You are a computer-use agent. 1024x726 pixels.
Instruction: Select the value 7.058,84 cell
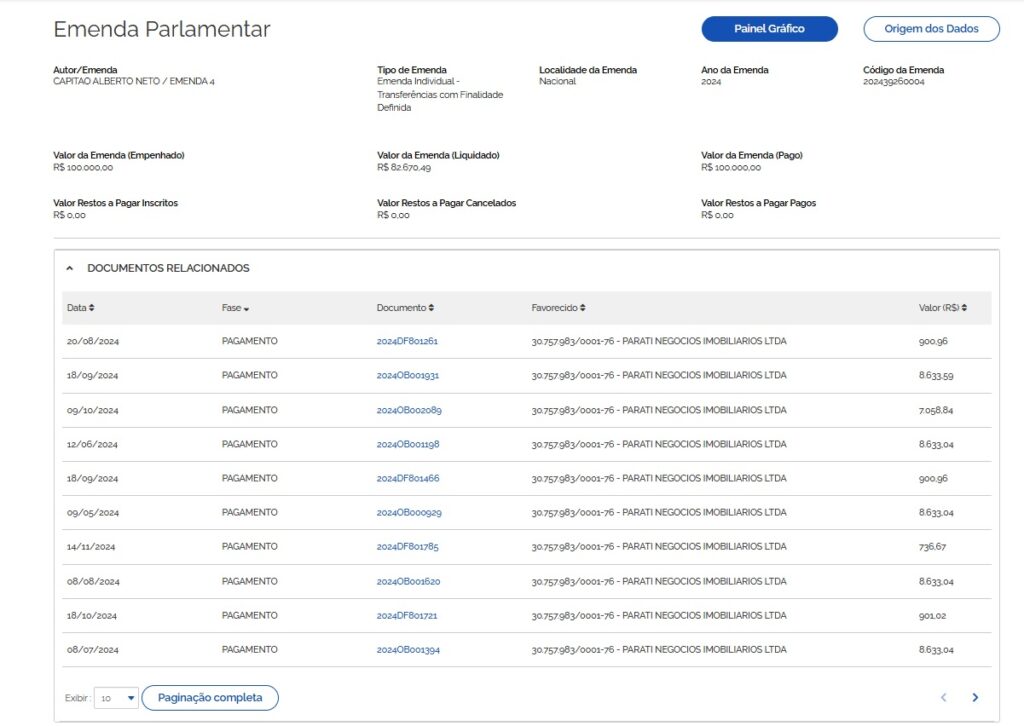(936, 410)
